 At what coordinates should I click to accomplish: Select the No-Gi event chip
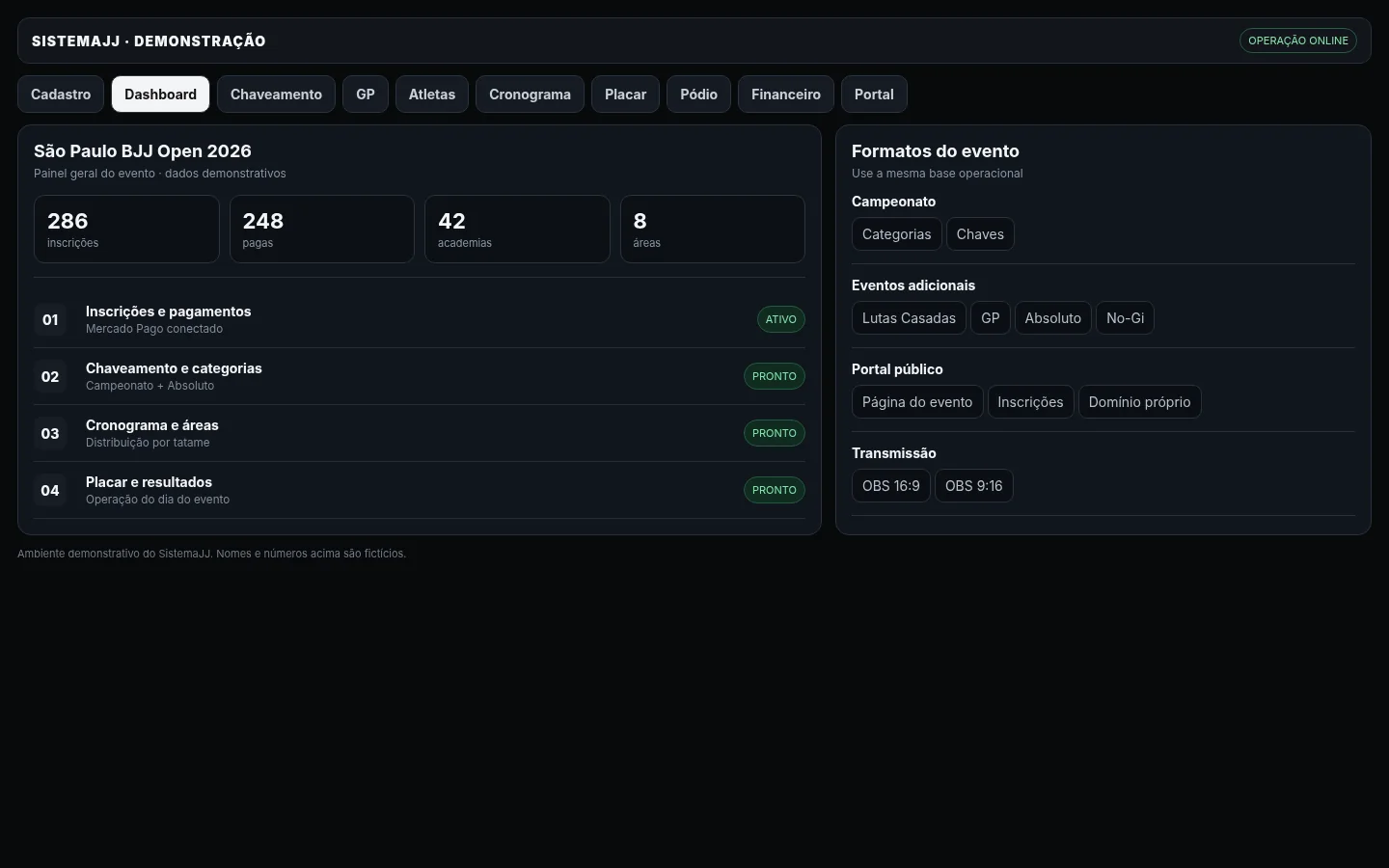point(1126,318)
